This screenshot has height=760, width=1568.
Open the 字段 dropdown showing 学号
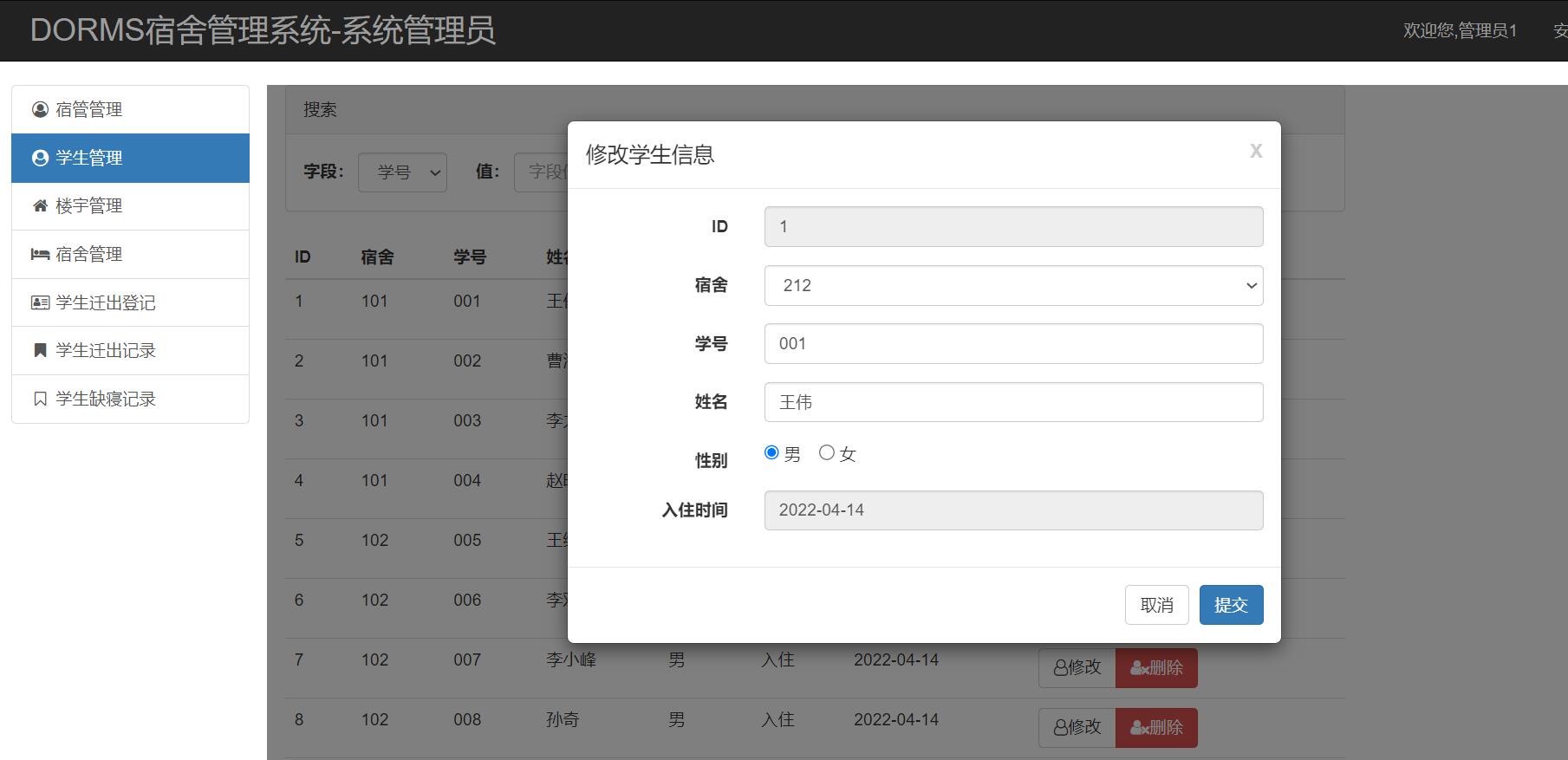click(x=402, y=172)
